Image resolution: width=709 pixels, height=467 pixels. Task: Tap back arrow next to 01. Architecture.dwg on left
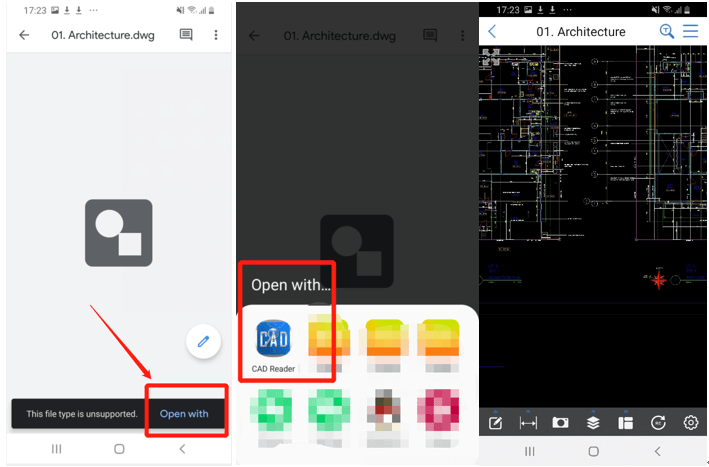24,35
